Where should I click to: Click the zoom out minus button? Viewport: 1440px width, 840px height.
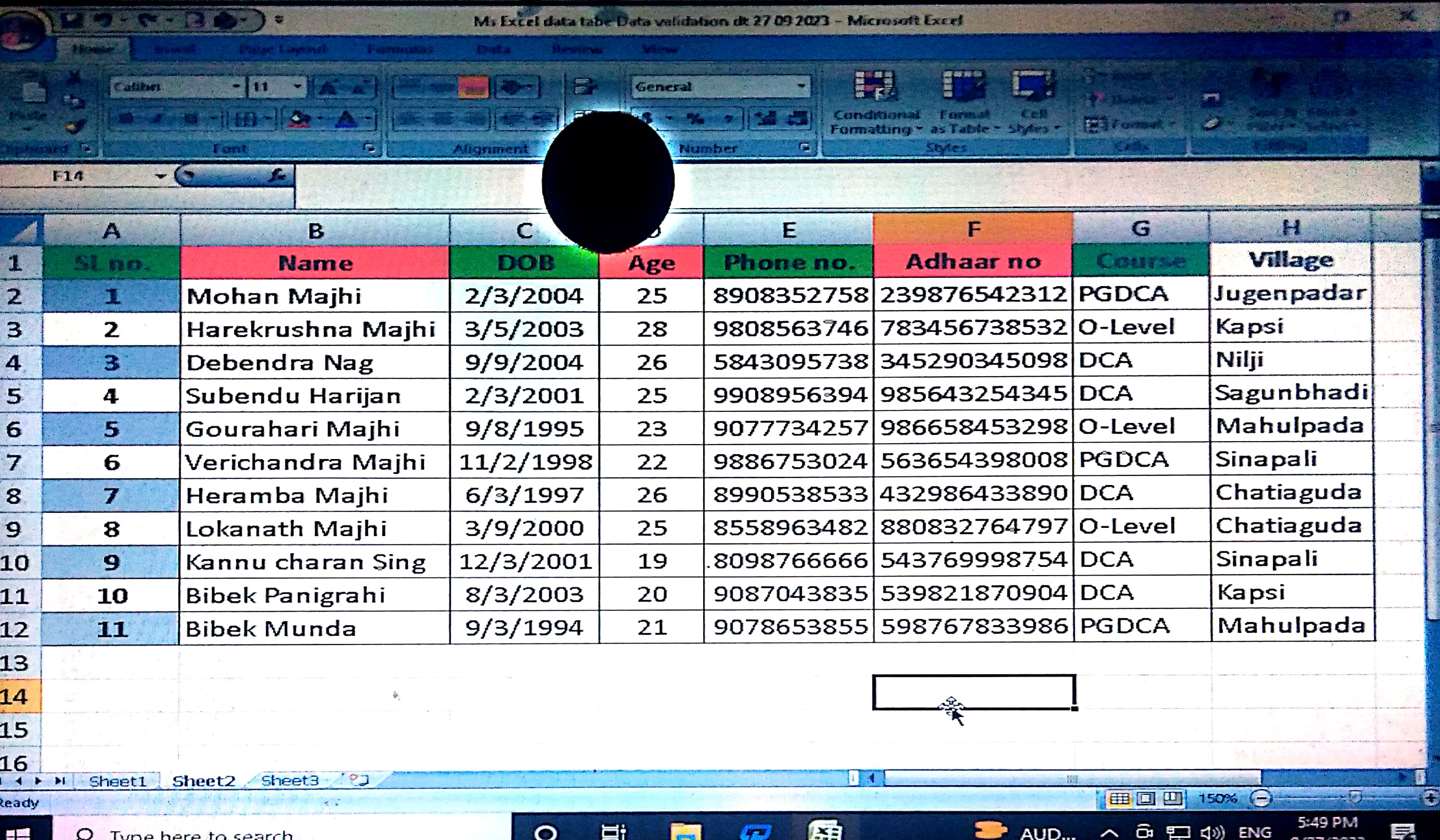point(1261,798)
